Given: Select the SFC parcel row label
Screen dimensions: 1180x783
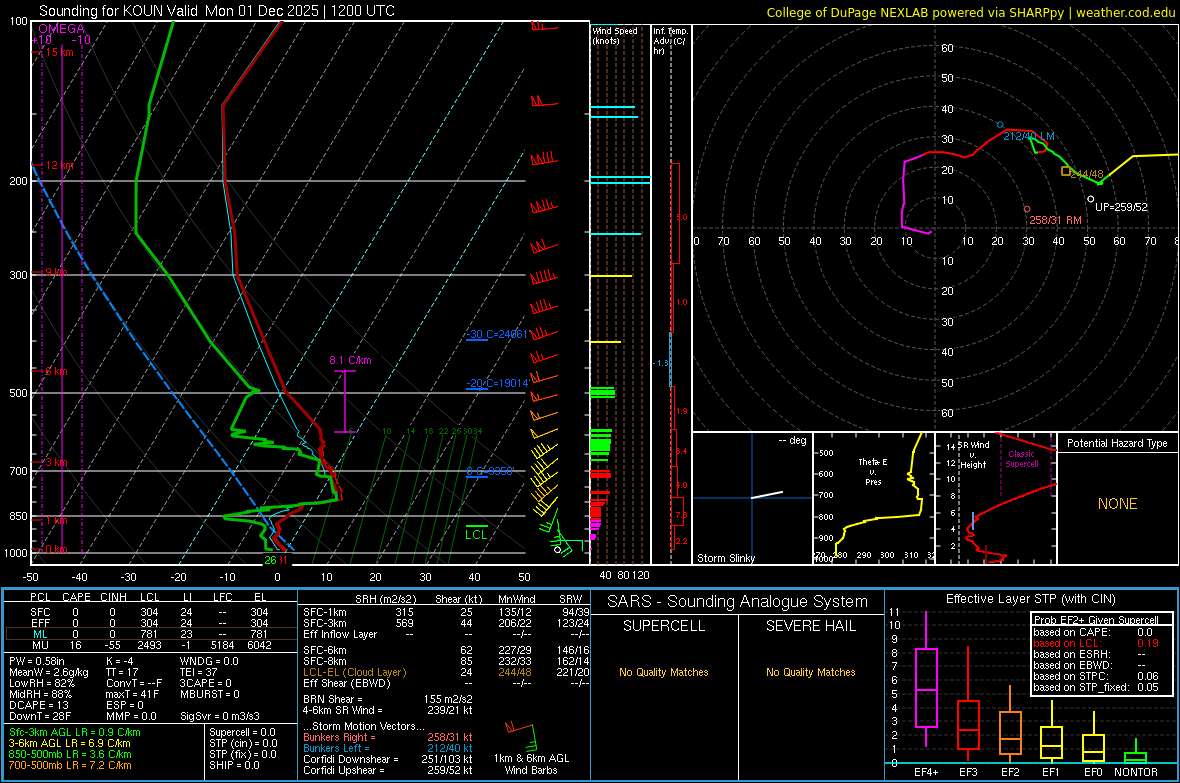Looking at the screenshot, I should tap(40, 612).
